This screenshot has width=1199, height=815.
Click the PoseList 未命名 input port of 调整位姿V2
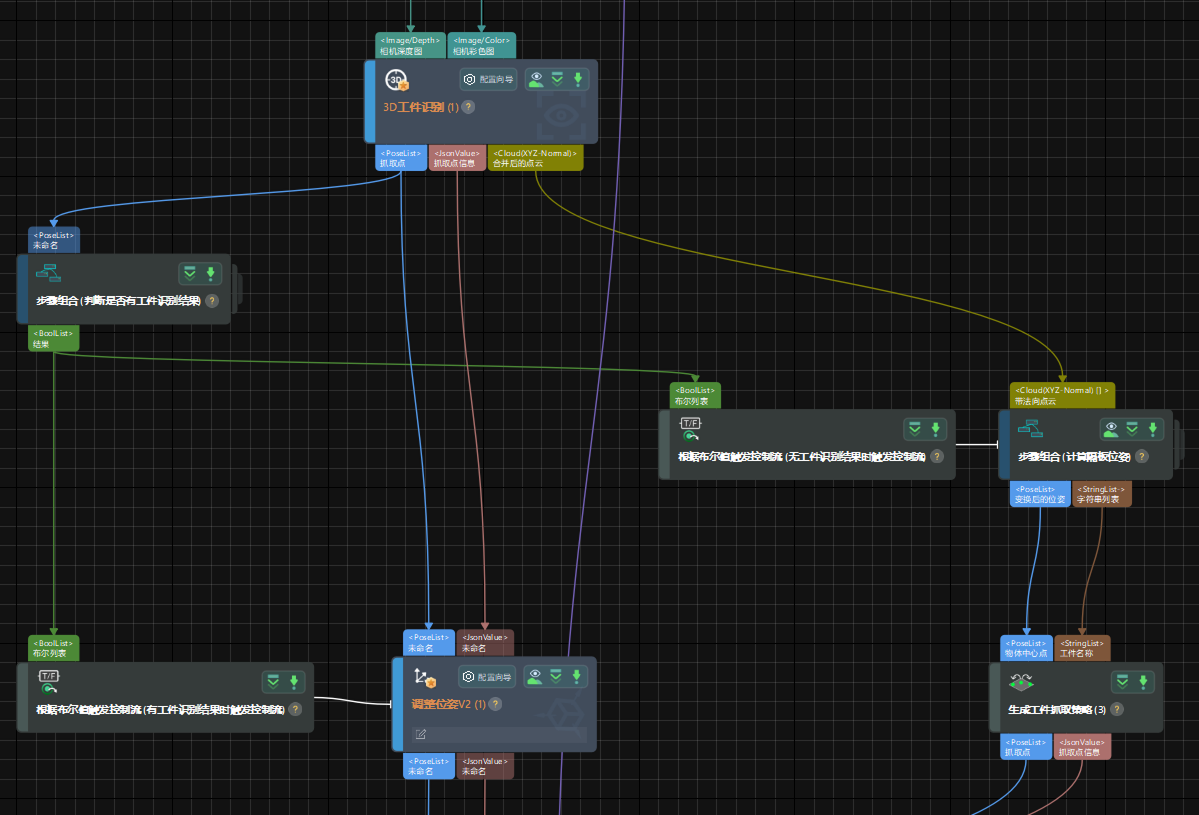point(429,642)
